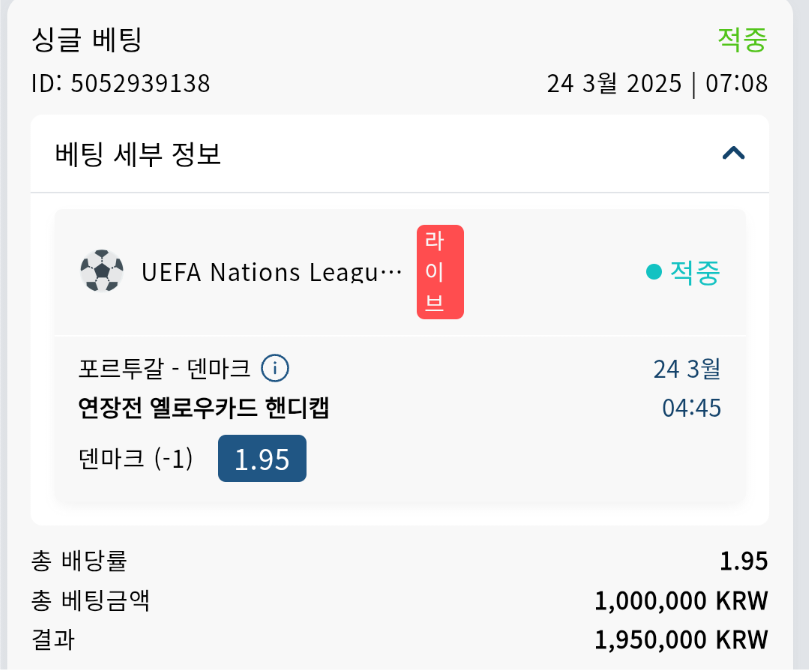The height and width of the screenshot is (670, 809).
Task: Click the 싱글 베팅 heading
Action: pos(87,40)
